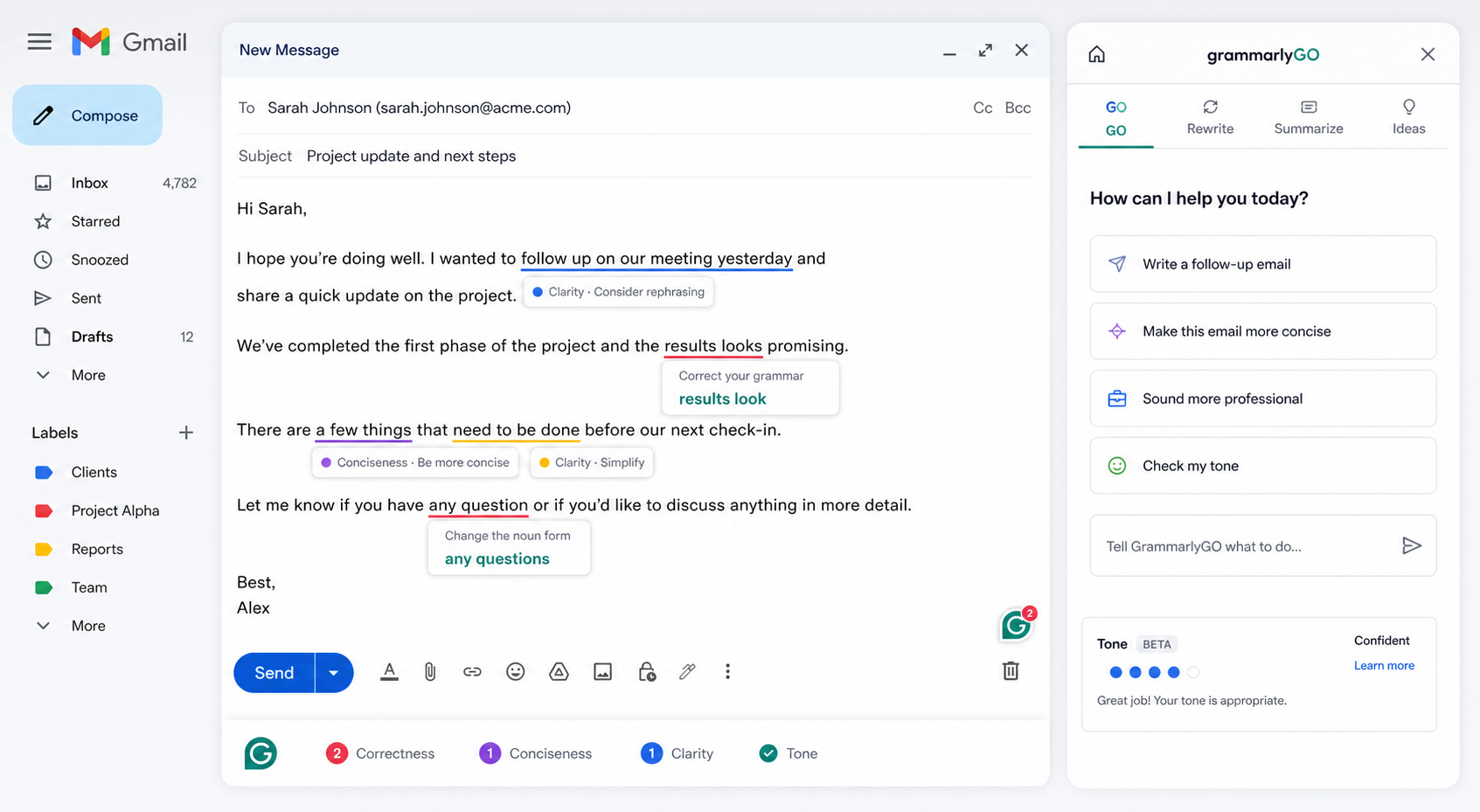Go to GrammarlyGO home icon
Viewport: 1480px width, 812px height.
click(1097, 54)
